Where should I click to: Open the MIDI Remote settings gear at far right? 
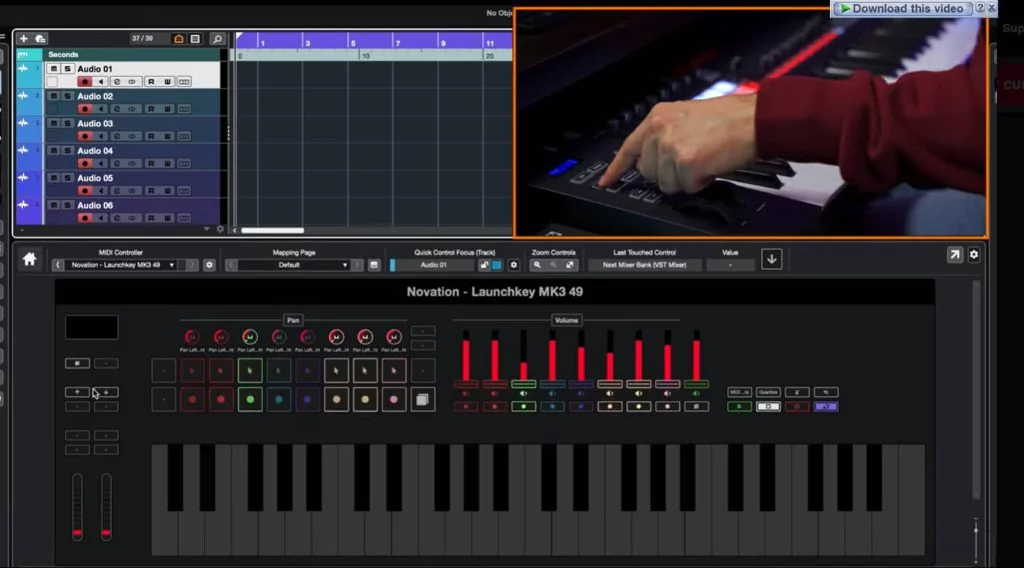[x=974, y=255]
